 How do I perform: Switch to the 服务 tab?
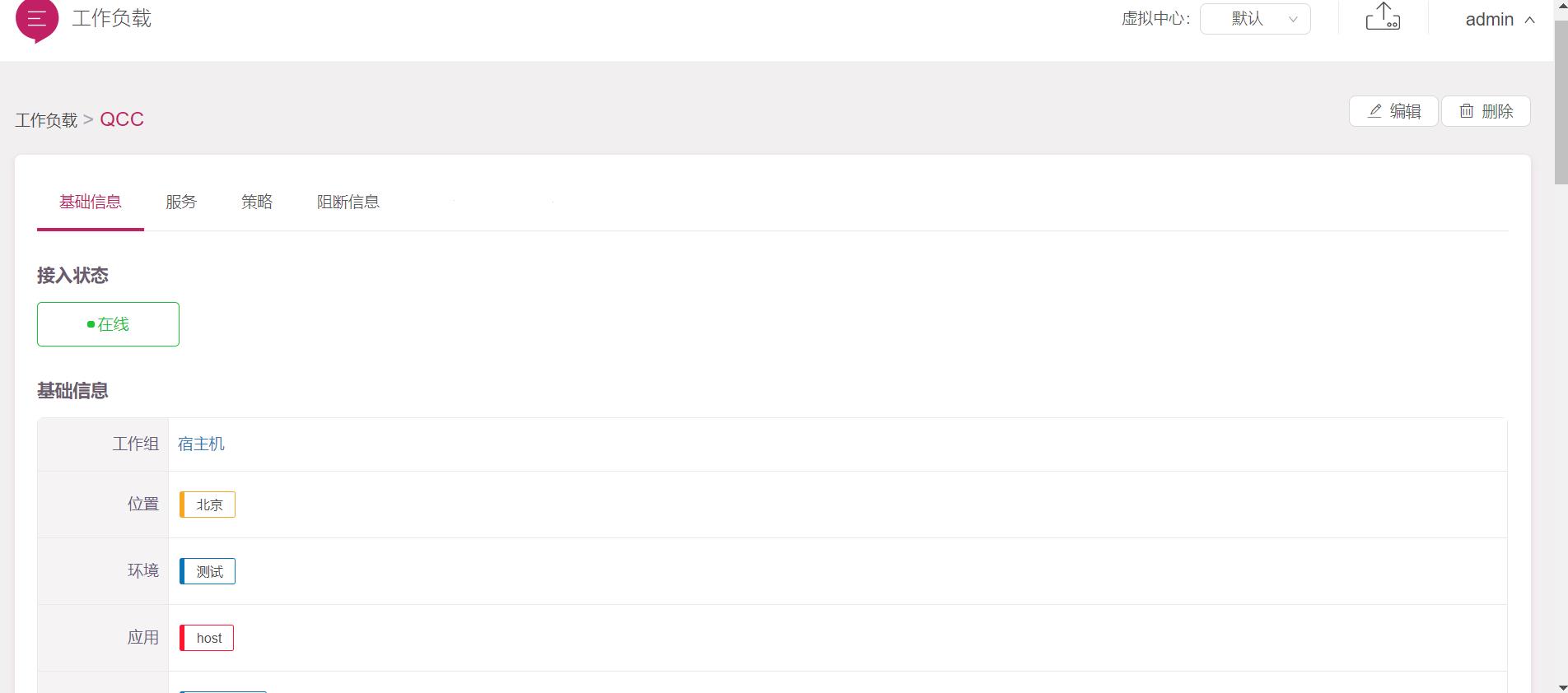click(x=181, y=202)
